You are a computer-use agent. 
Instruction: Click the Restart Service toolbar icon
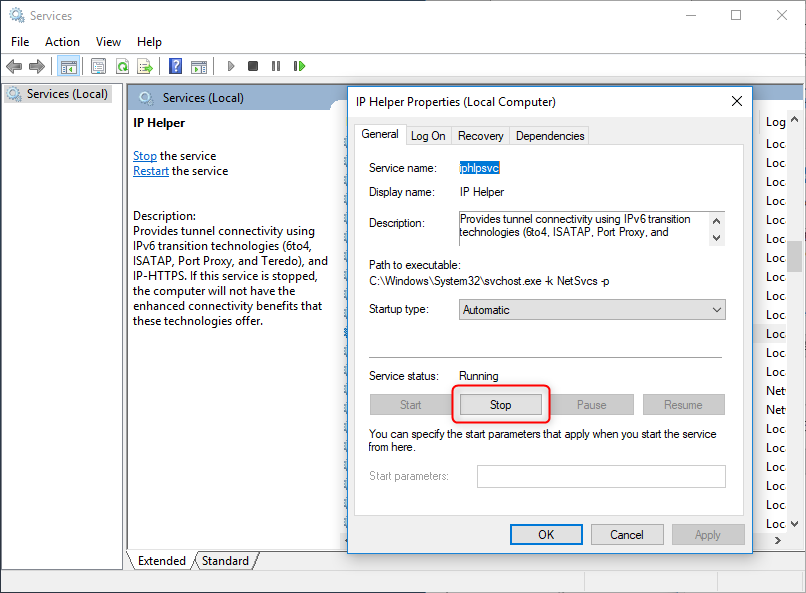click(299, 67)
